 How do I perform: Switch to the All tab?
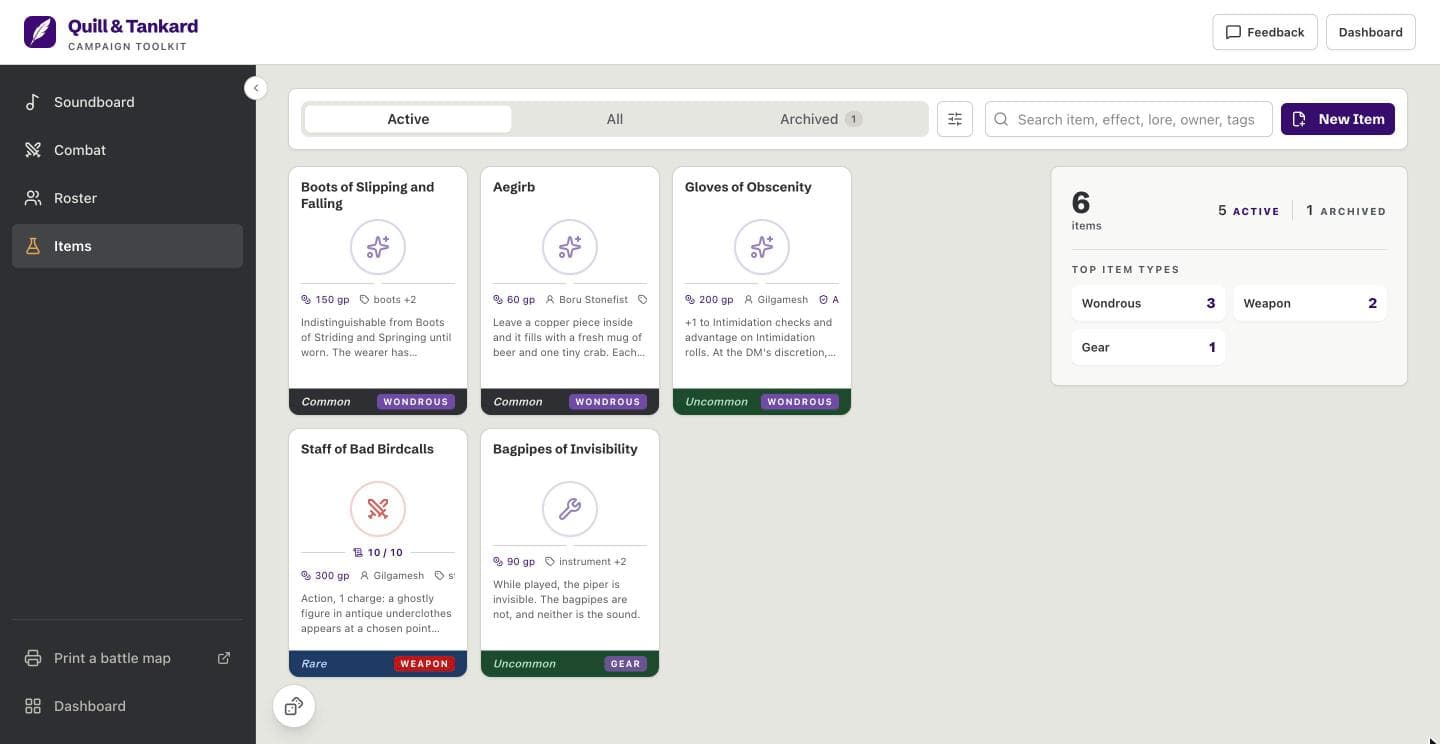click(x=615, y=119)
